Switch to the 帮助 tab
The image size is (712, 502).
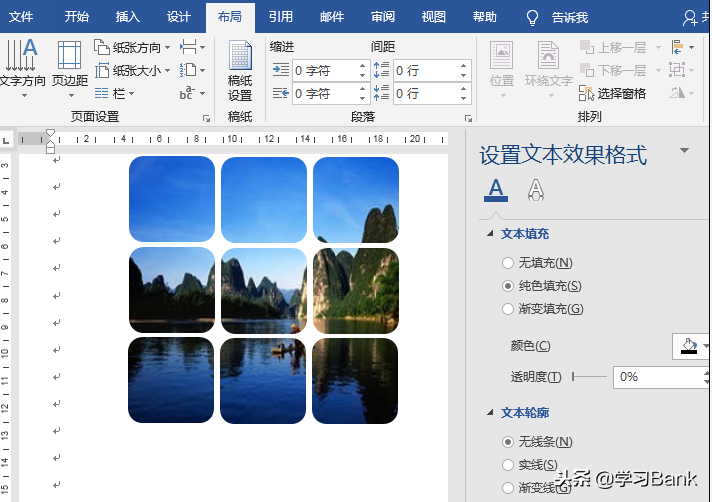(x=485, y=17)
